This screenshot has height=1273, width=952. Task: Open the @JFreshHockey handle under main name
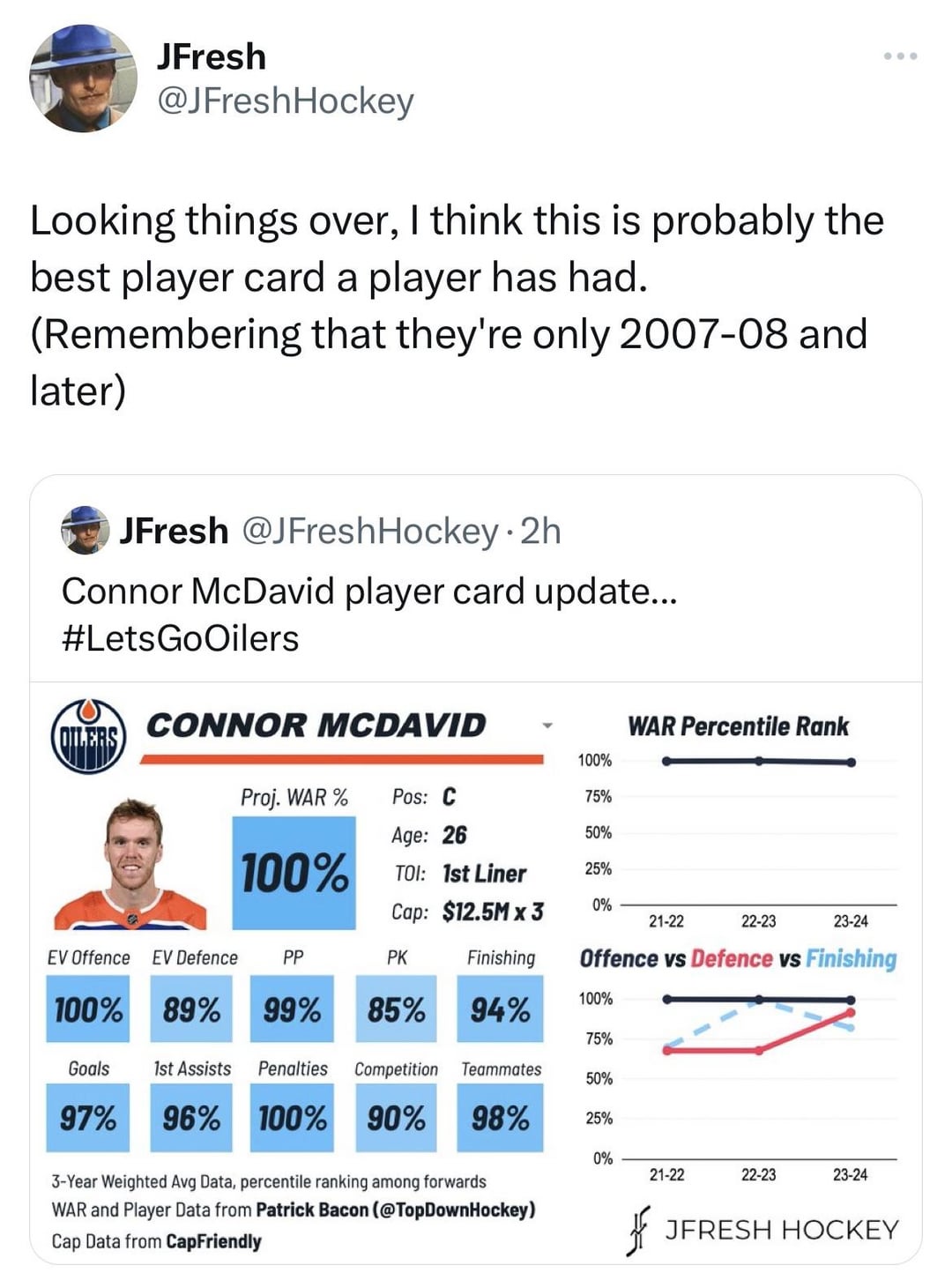285,101
